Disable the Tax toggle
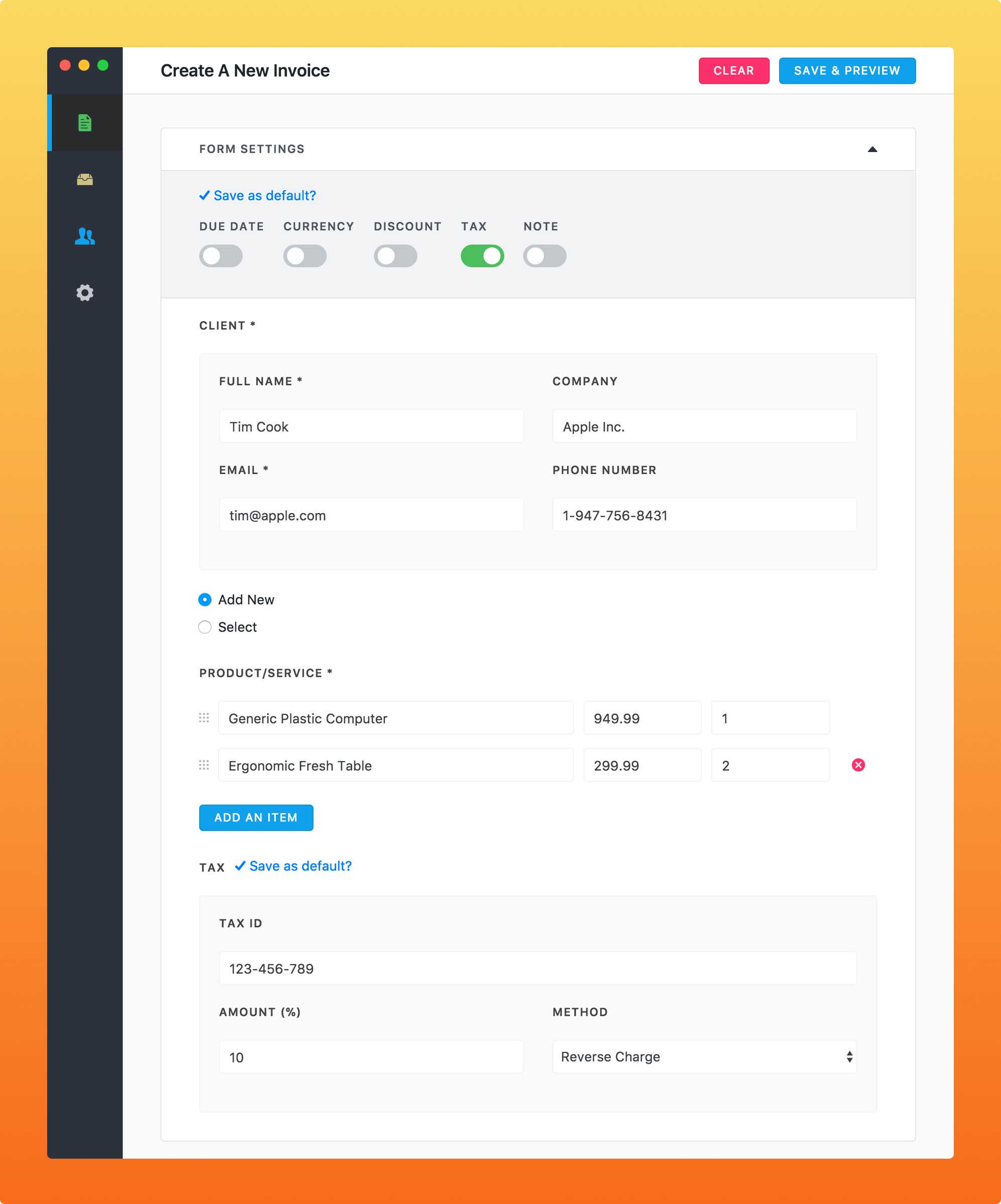 (482, 256)
